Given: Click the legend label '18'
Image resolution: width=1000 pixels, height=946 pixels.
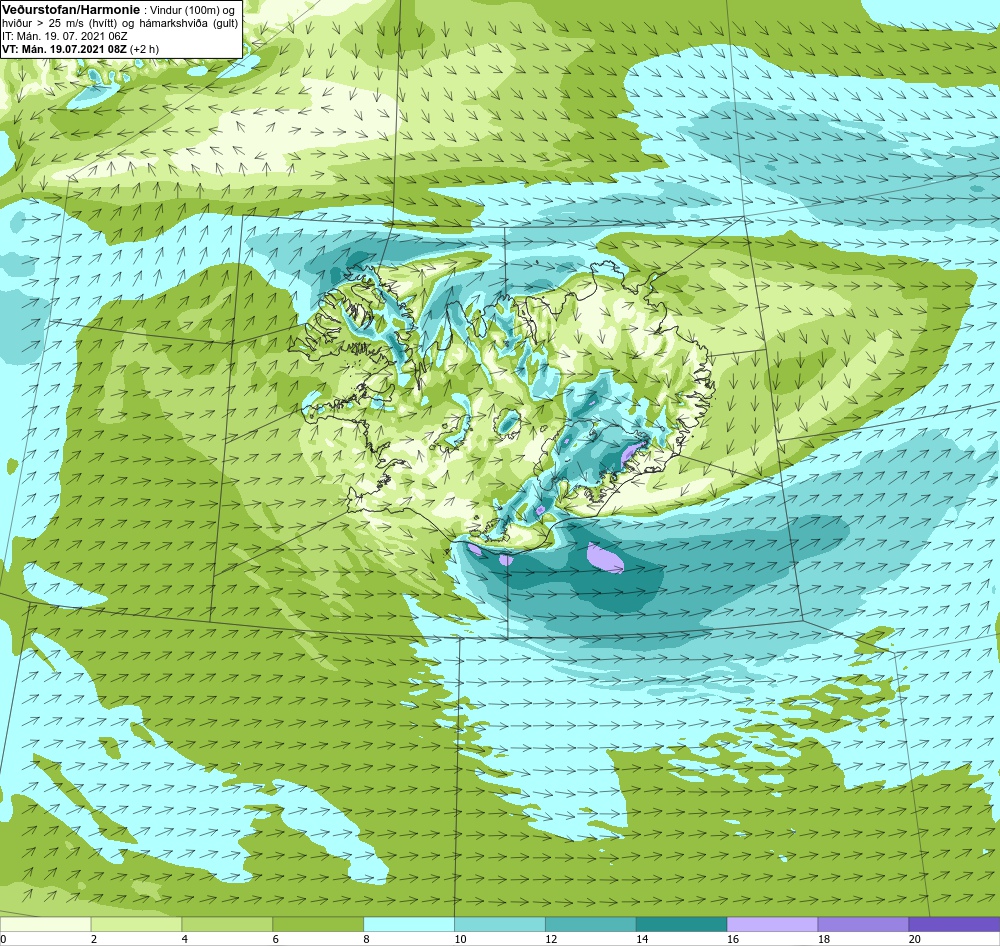Looking at the screenshot, I should [x=823, y=939].
